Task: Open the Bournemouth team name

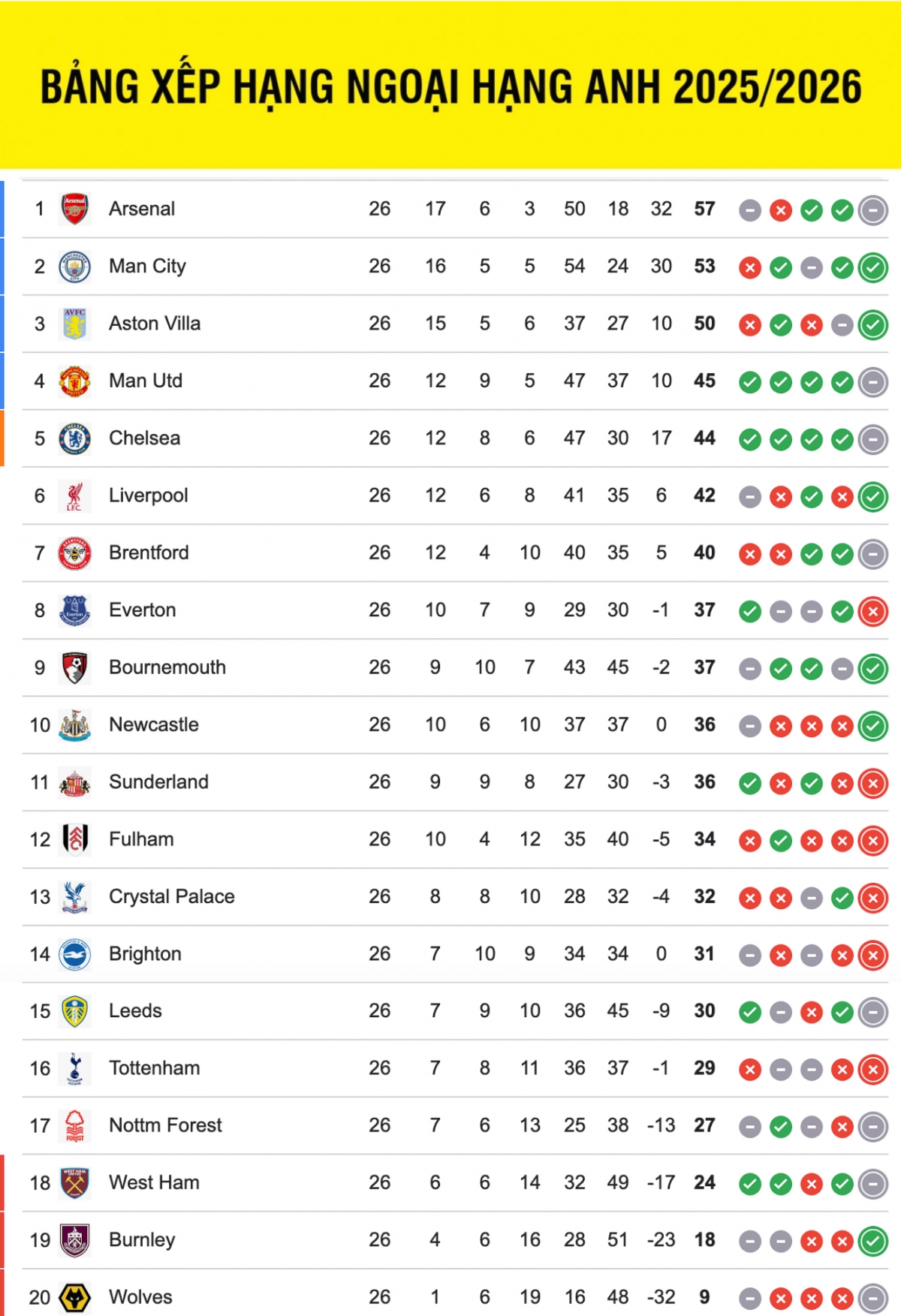Action: (x=167, y=667)
